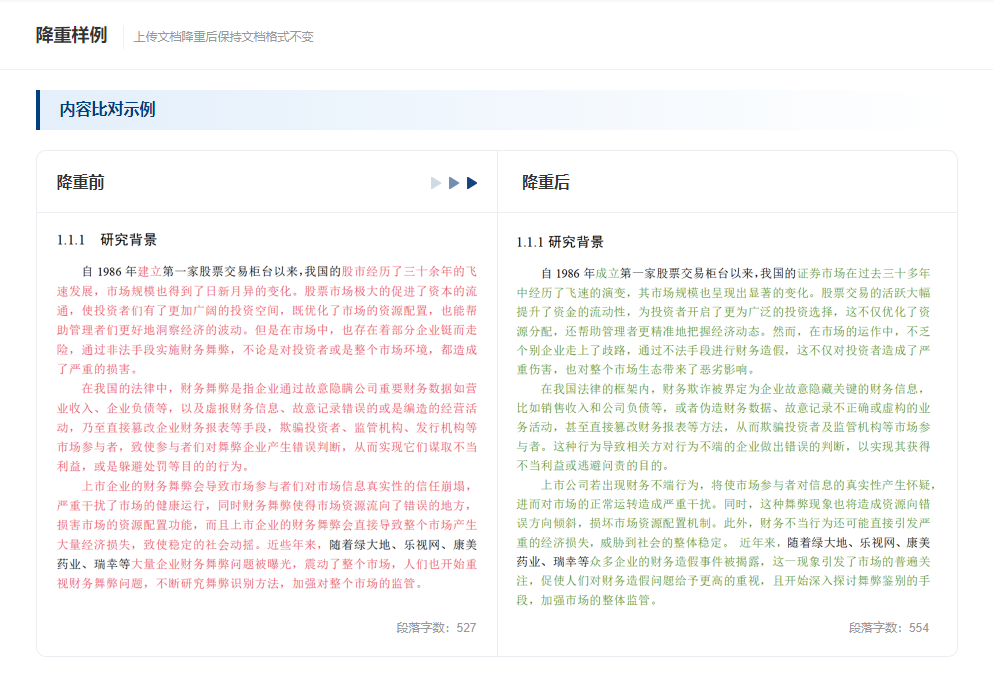The image size is (993, 673).
Task: Click the 降重样例 page title
Action: pyautogui.click(x=72, y=35)
